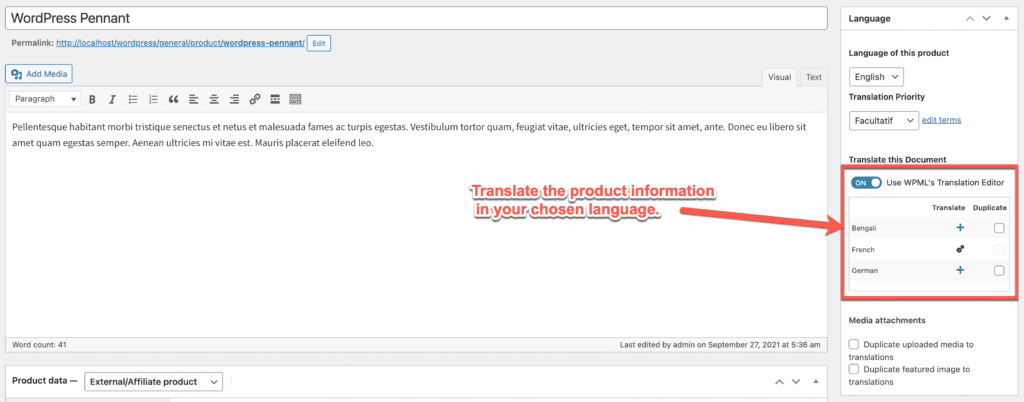Select the Media attachments heading
Viewport: 1024px width, 402px height.
click(x=888, y=320)
